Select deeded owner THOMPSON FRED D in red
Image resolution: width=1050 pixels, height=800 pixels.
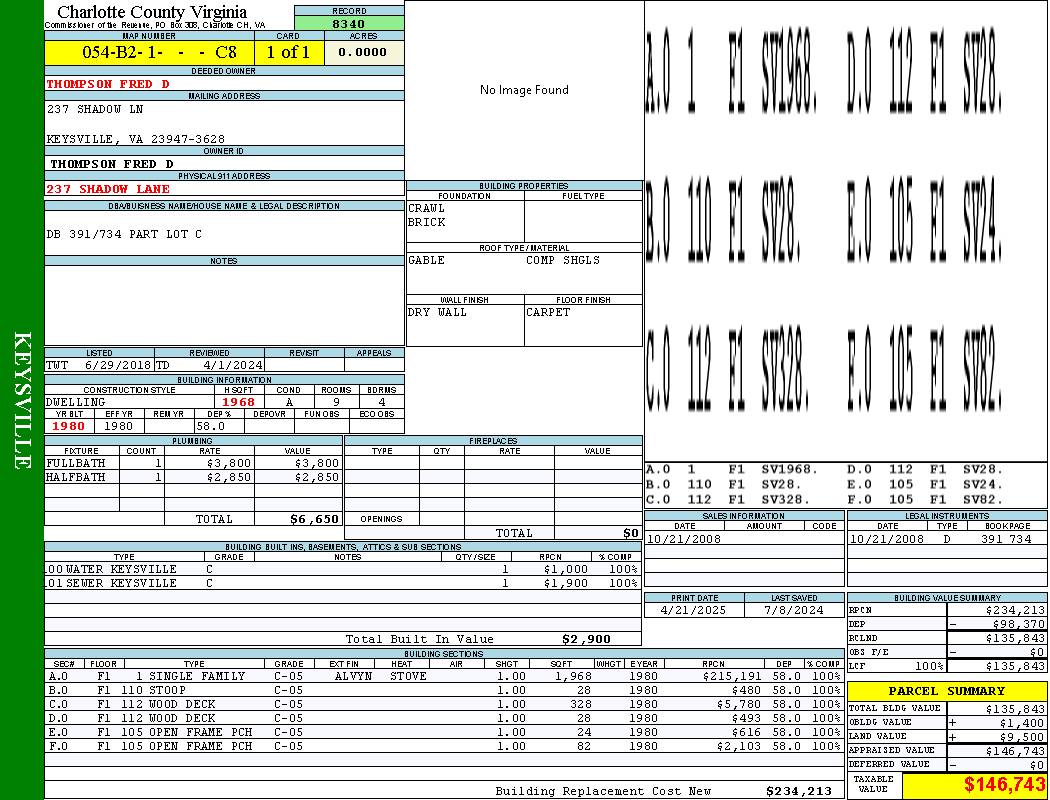click(108, 84)
